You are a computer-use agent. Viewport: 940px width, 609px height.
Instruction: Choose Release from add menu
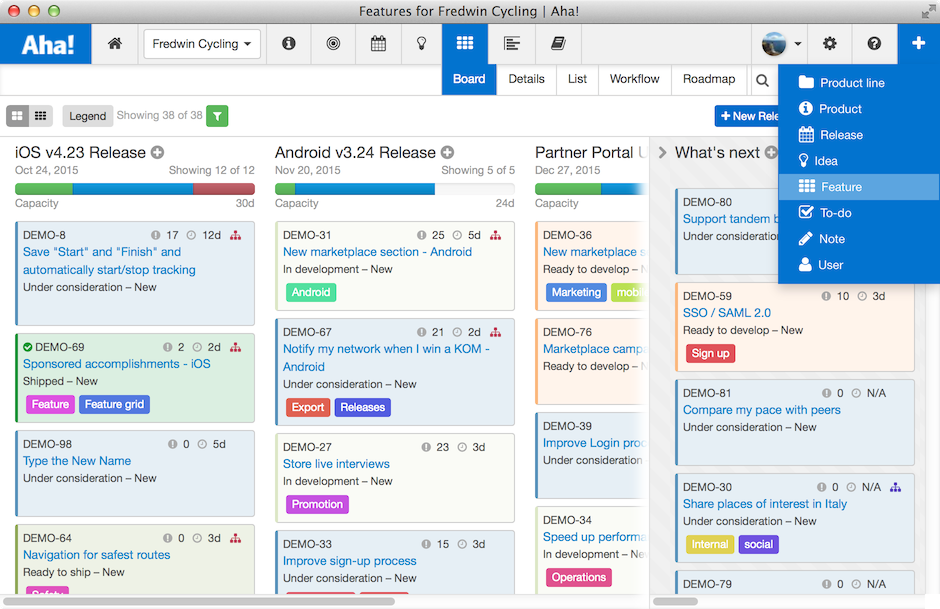[858, 135]
